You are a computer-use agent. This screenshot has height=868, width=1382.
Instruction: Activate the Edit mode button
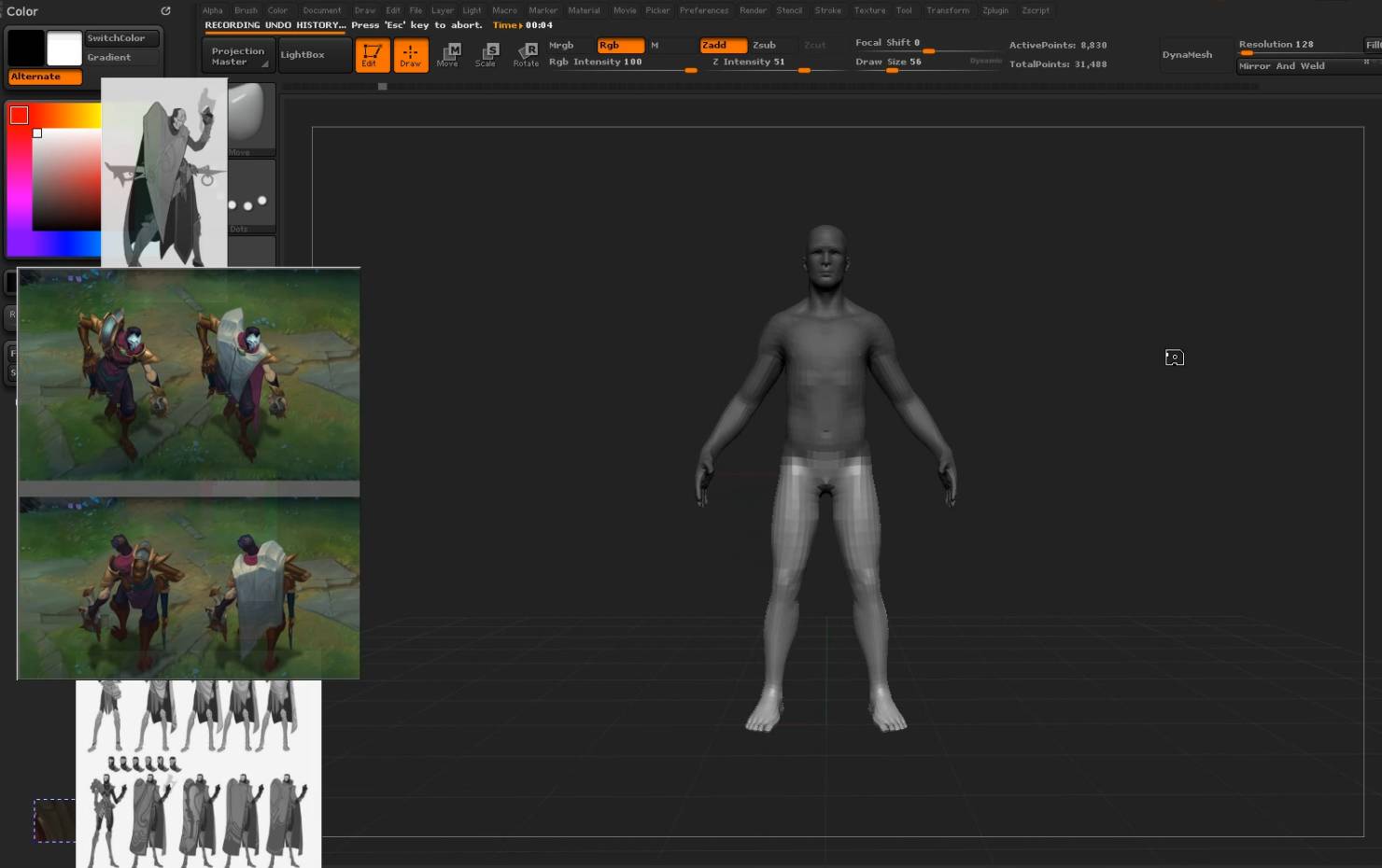coord(373,55)
